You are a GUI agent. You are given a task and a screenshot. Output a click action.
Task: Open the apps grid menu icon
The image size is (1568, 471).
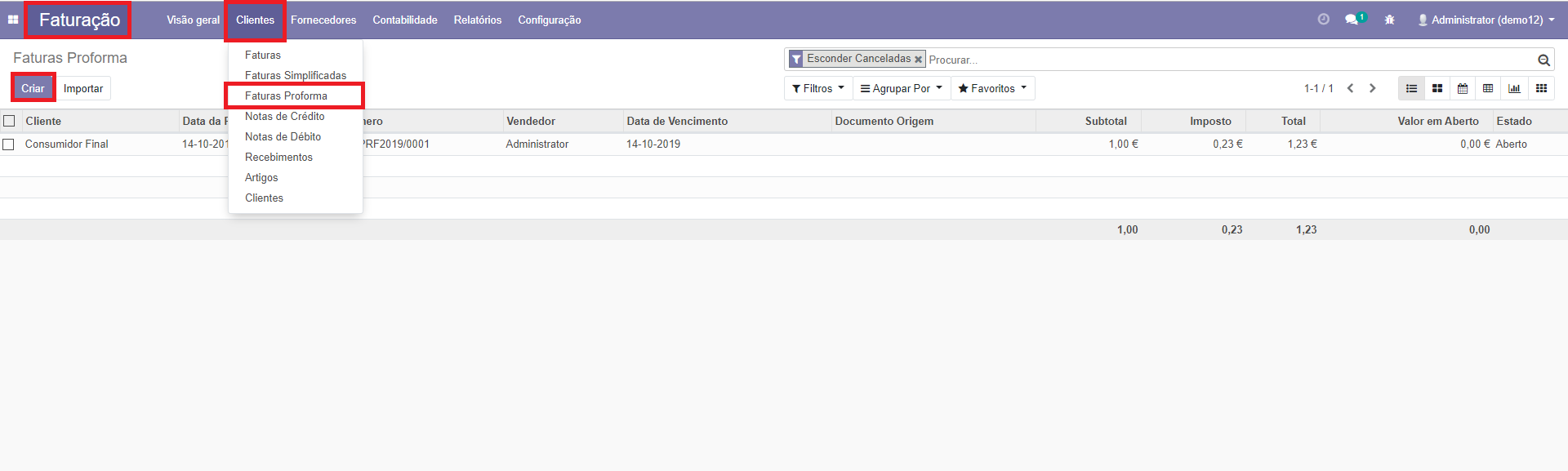pos(13,20)
